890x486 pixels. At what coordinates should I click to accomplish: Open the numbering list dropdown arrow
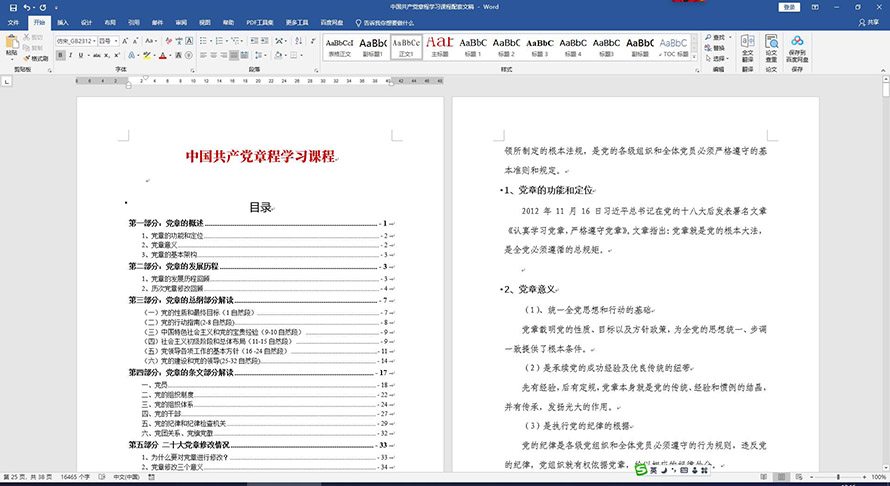[x=226, y=41]
